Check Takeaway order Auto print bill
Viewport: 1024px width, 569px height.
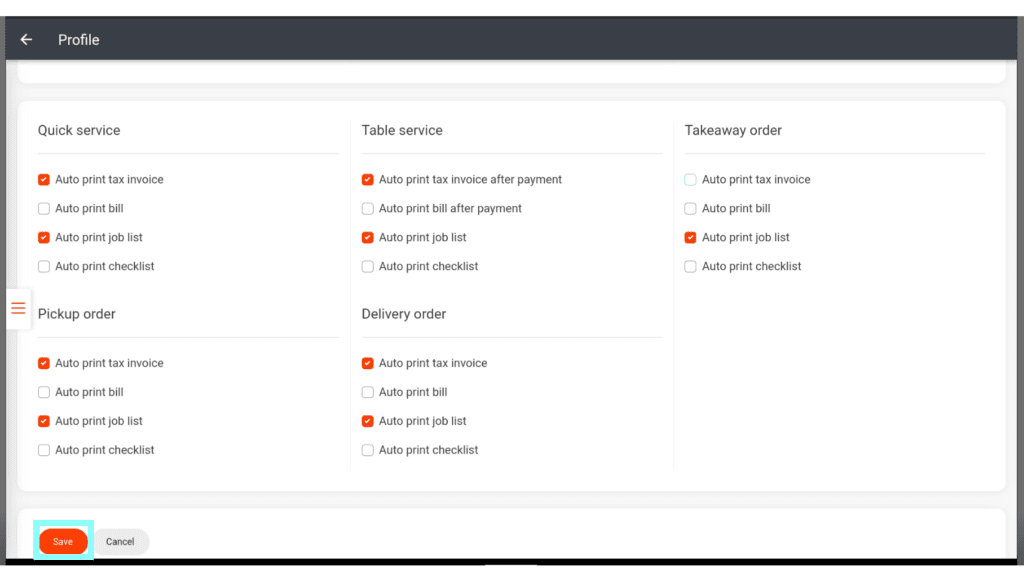[690, 209]
